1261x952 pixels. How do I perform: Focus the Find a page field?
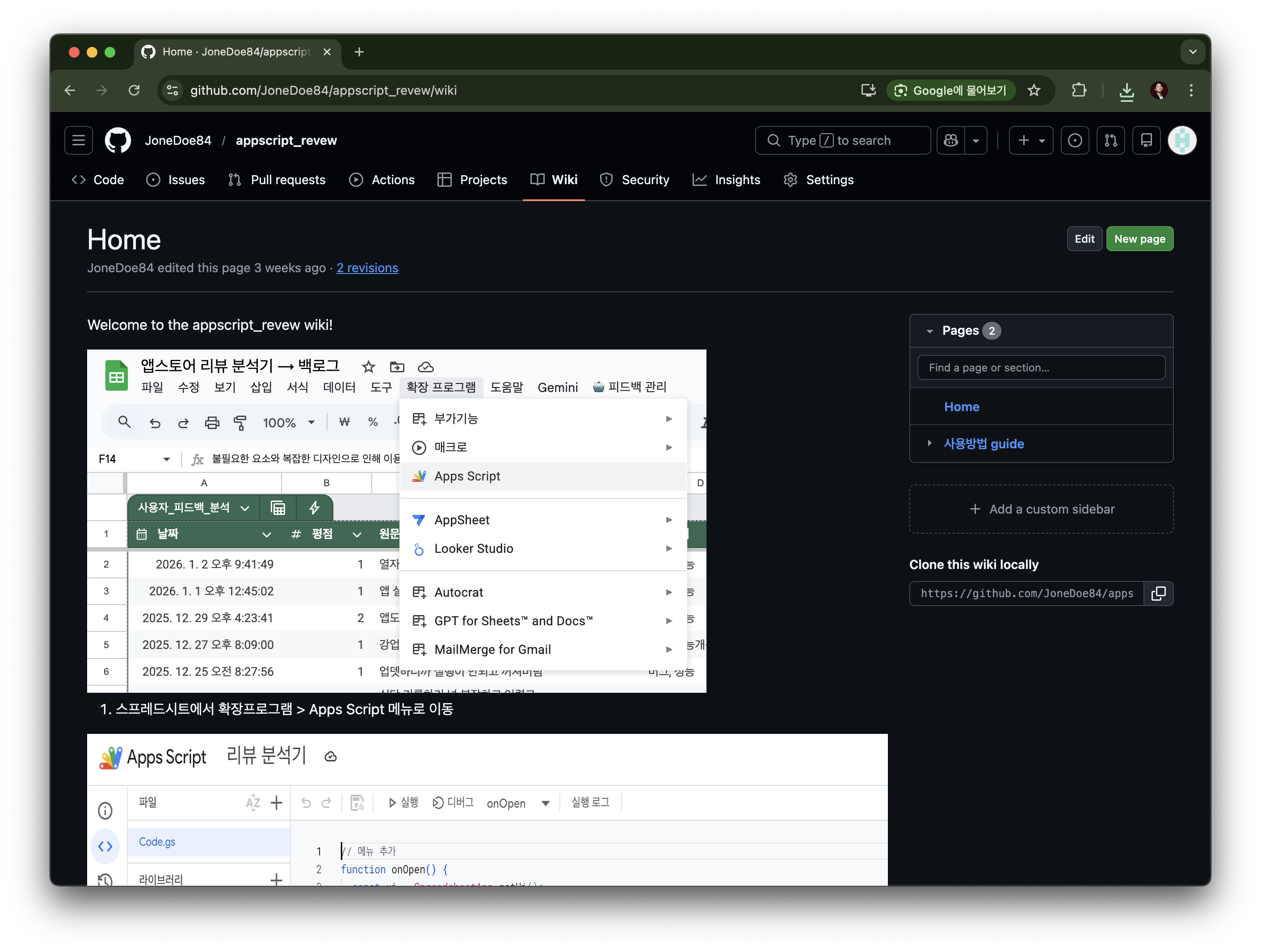[1041, 368]
